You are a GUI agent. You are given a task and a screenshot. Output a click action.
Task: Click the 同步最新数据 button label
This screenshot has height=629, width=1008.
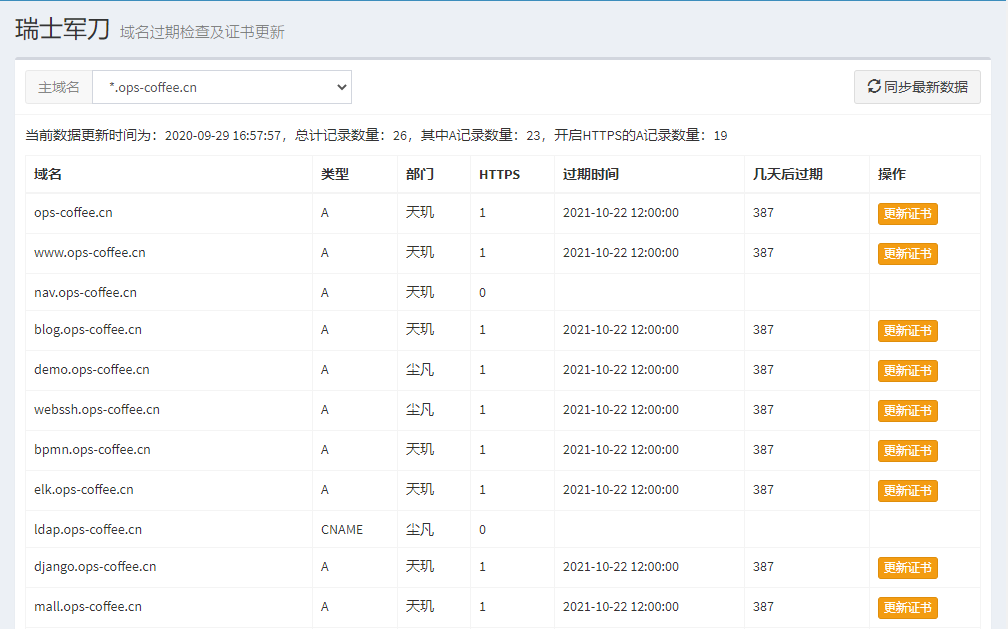pyautogui.click(x=926, y=87)
